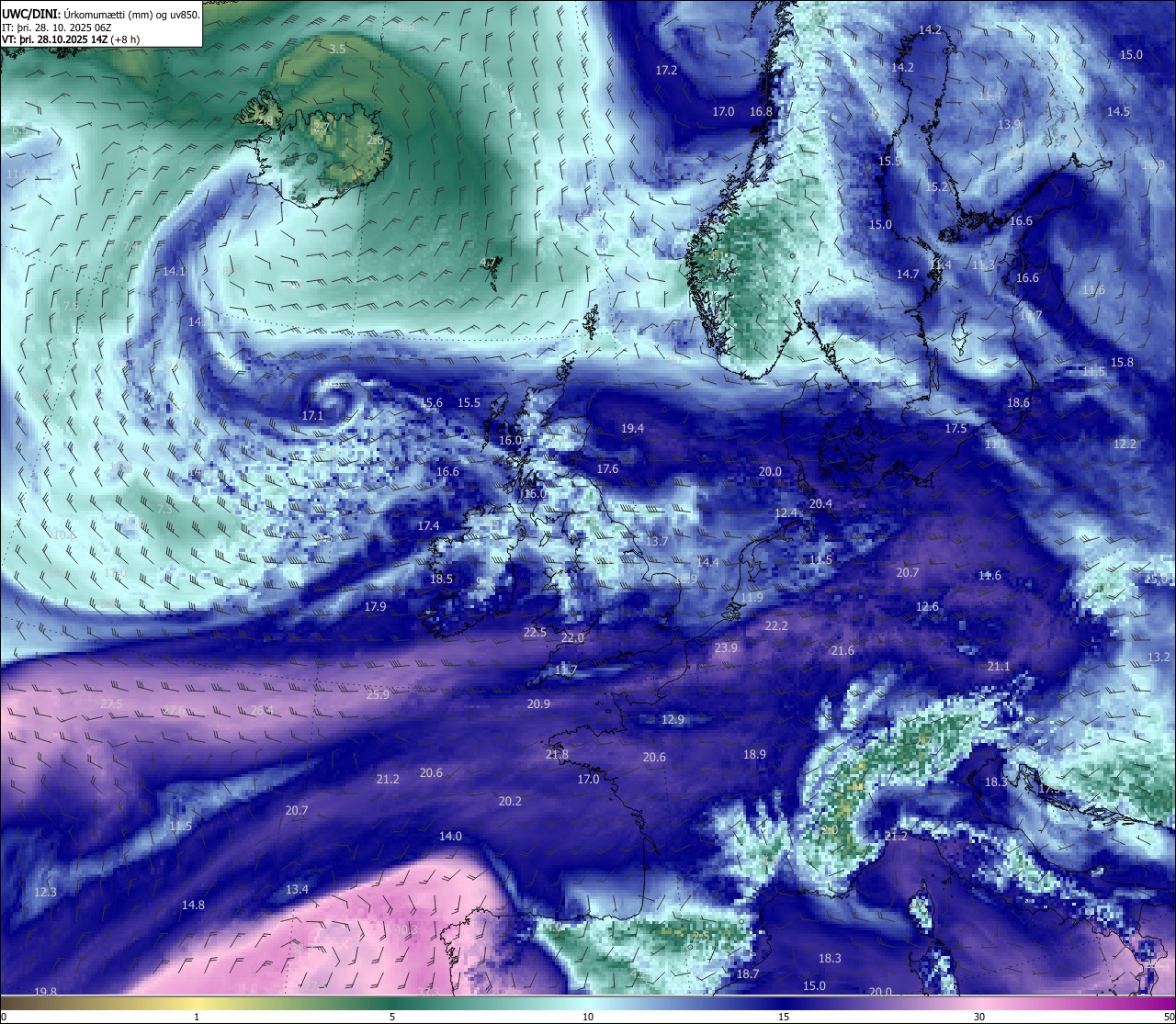The image size is (1176, 1024).
Task: Click the 21.6 value label
Action: pyautogui.click(x=842, y=650)
